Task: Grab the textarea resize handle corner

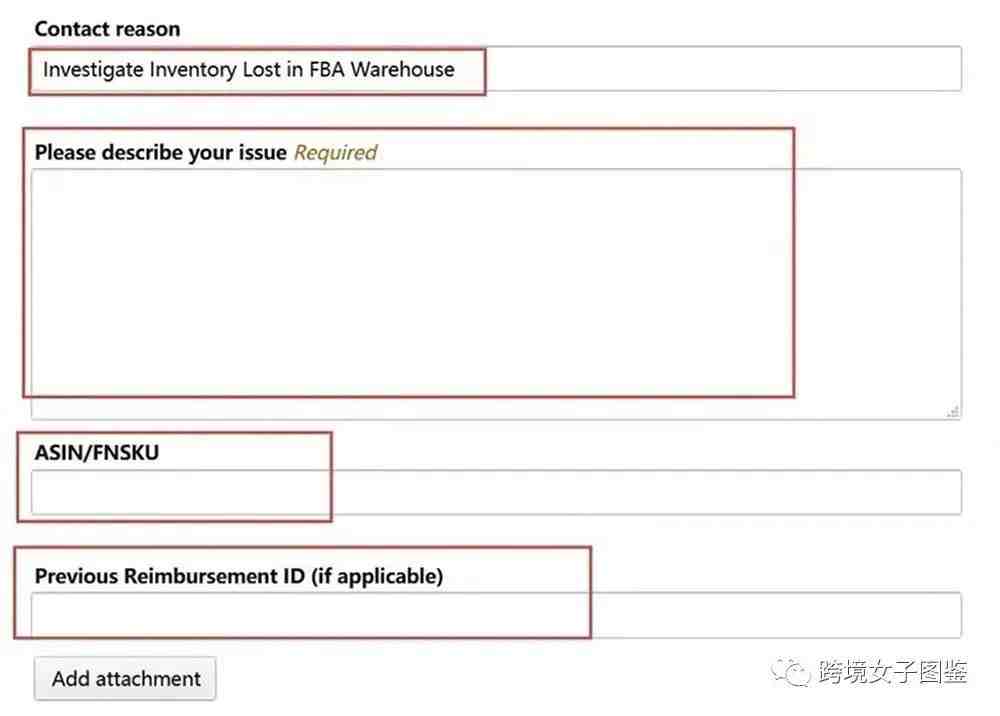Action: (x=953, y=411)
